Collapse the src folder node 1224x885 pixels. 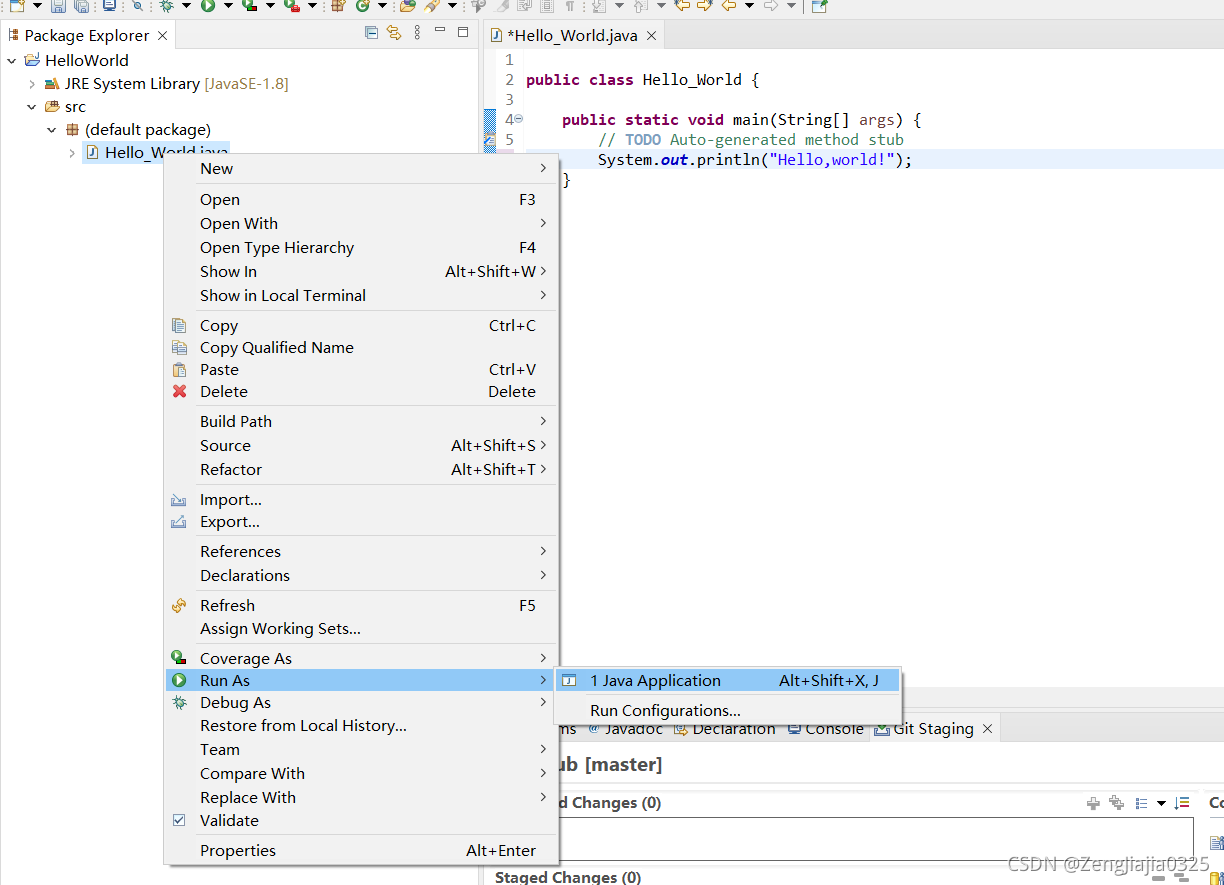(32, 107)
